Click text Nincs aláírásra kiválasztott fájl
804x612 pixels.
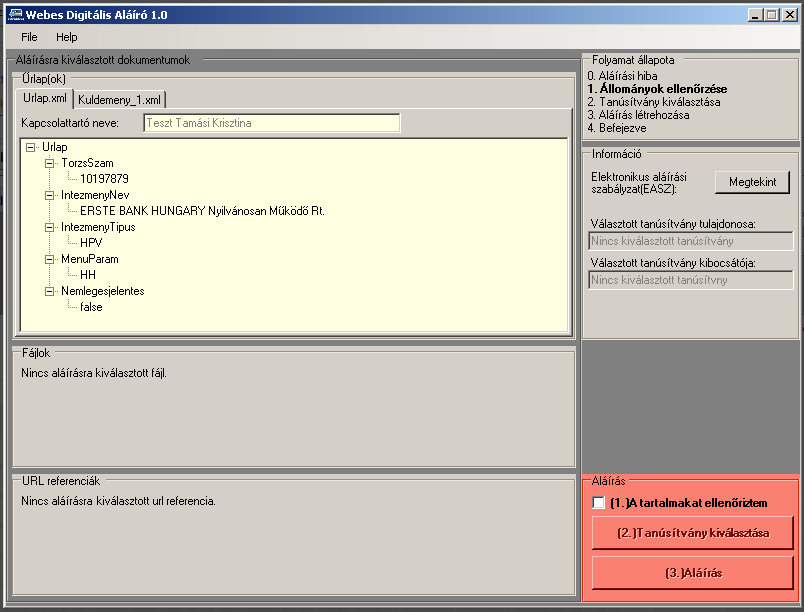coord(94,373)
